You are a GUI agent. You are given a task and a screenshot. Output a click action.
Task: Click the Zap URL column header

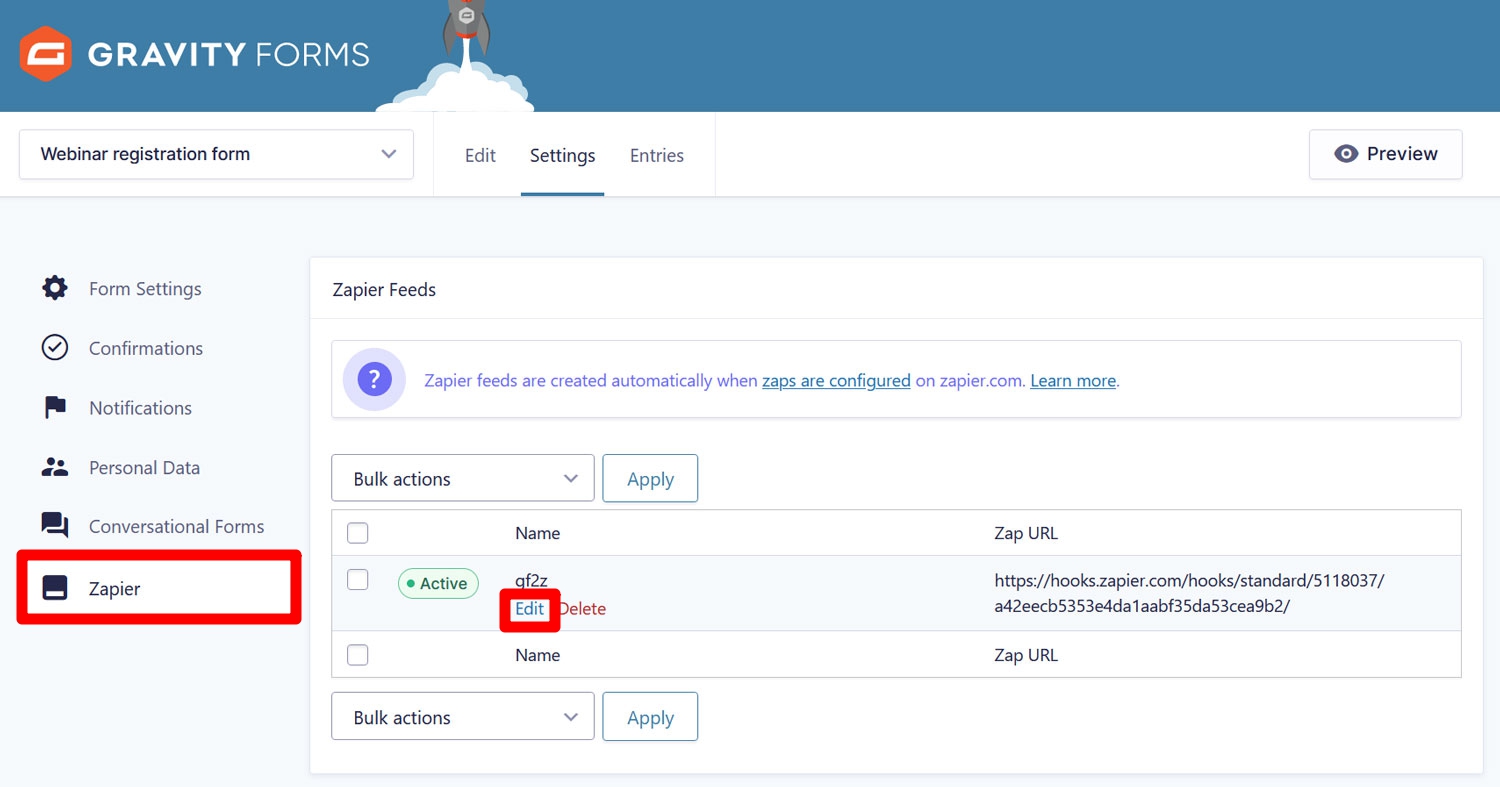click(x=1026, y=533)
